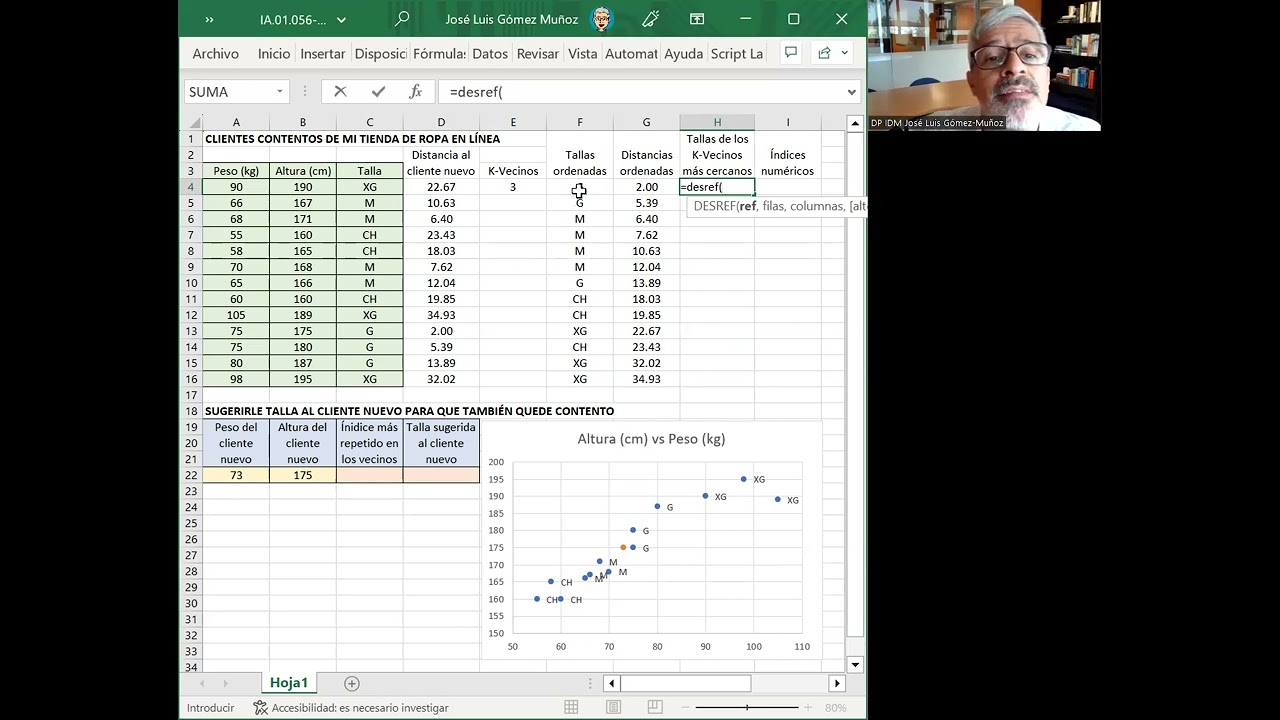Image resolution: width=1280 pixels, height=720 pixels.
Task: Switch to the Fórmulas ribbon tab
Action: coord(439,53)
